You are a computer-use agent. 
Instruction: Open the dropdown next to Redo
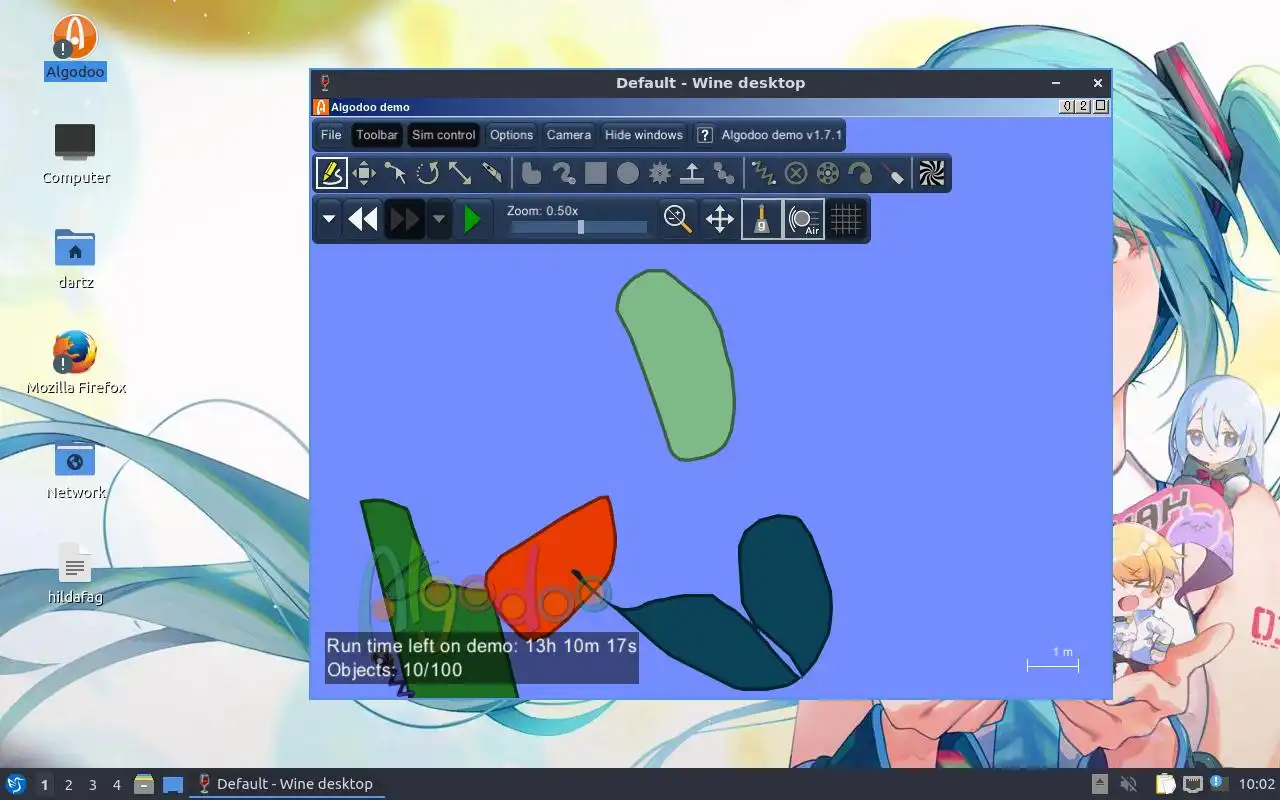tap(439, 219)
